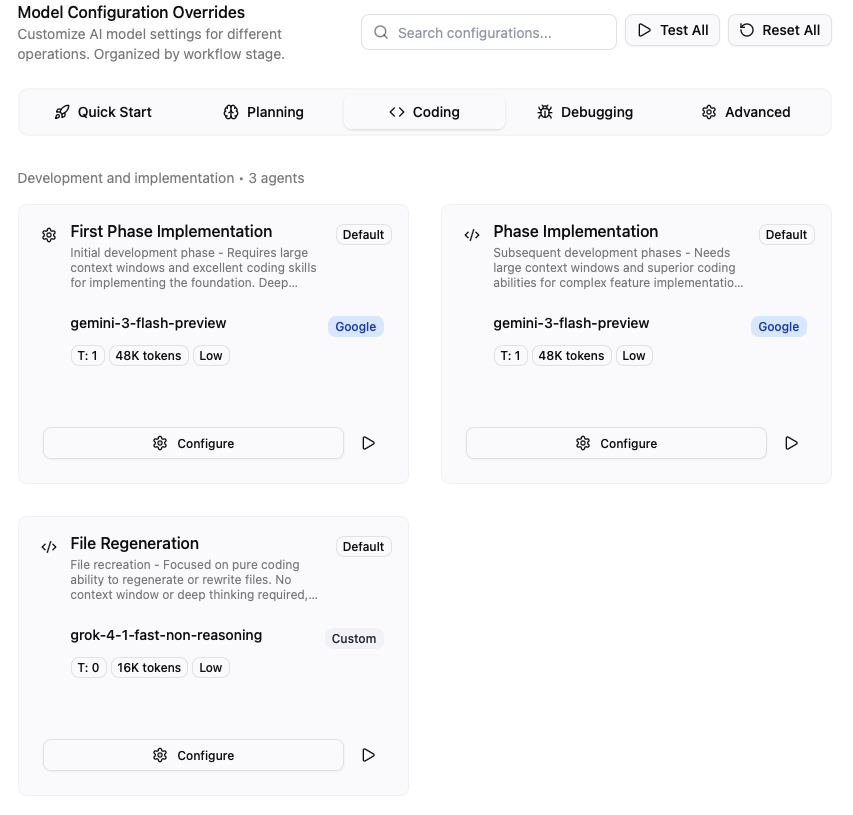Select the Coding tab
This screenshot has width=853, height=815.
pyautogui.click(x=424, y=112)
